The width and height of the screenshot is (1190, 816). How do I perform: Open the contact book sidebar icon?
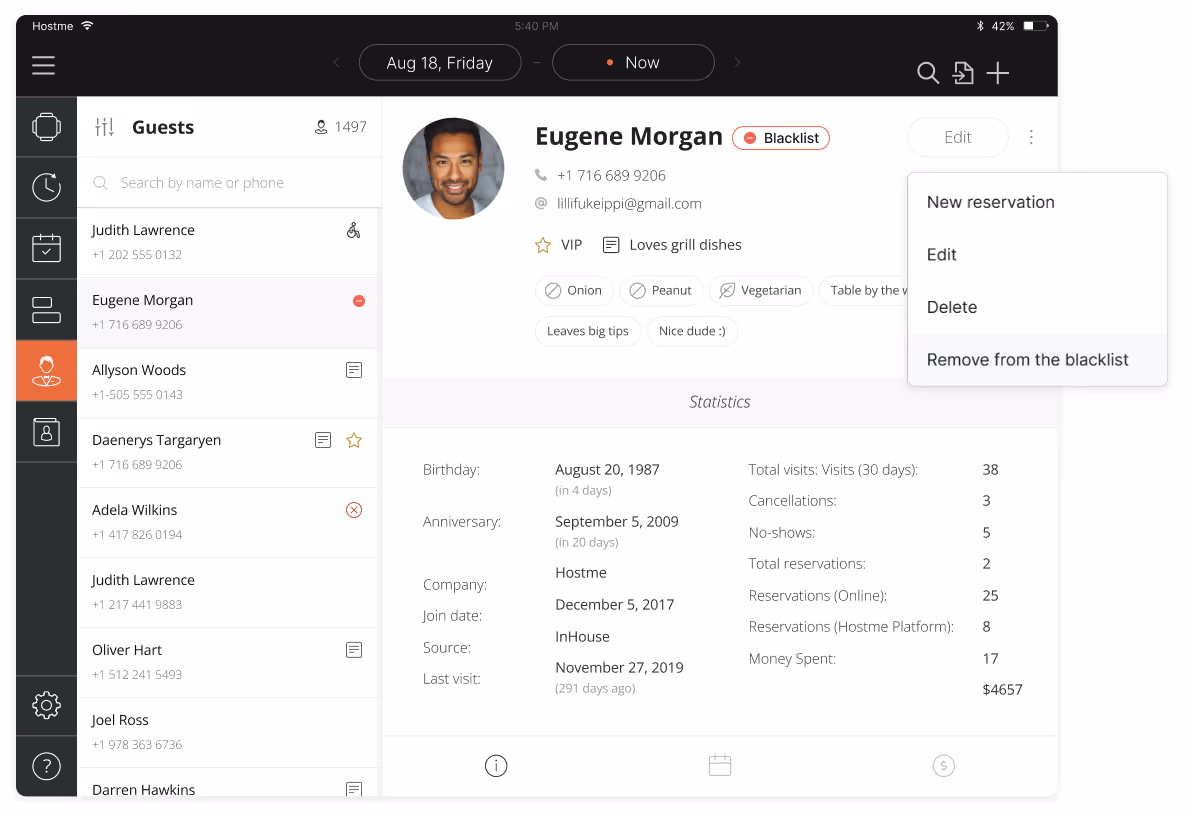point(46,432)
